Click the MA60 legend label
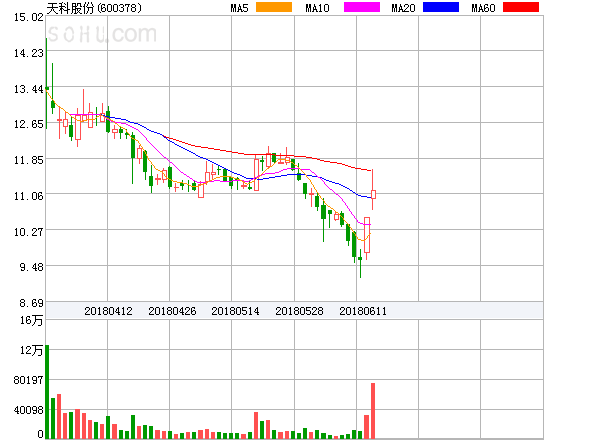The width and height of the screenshot is (600, 440). pyautogui.click(x=483, y=8)
